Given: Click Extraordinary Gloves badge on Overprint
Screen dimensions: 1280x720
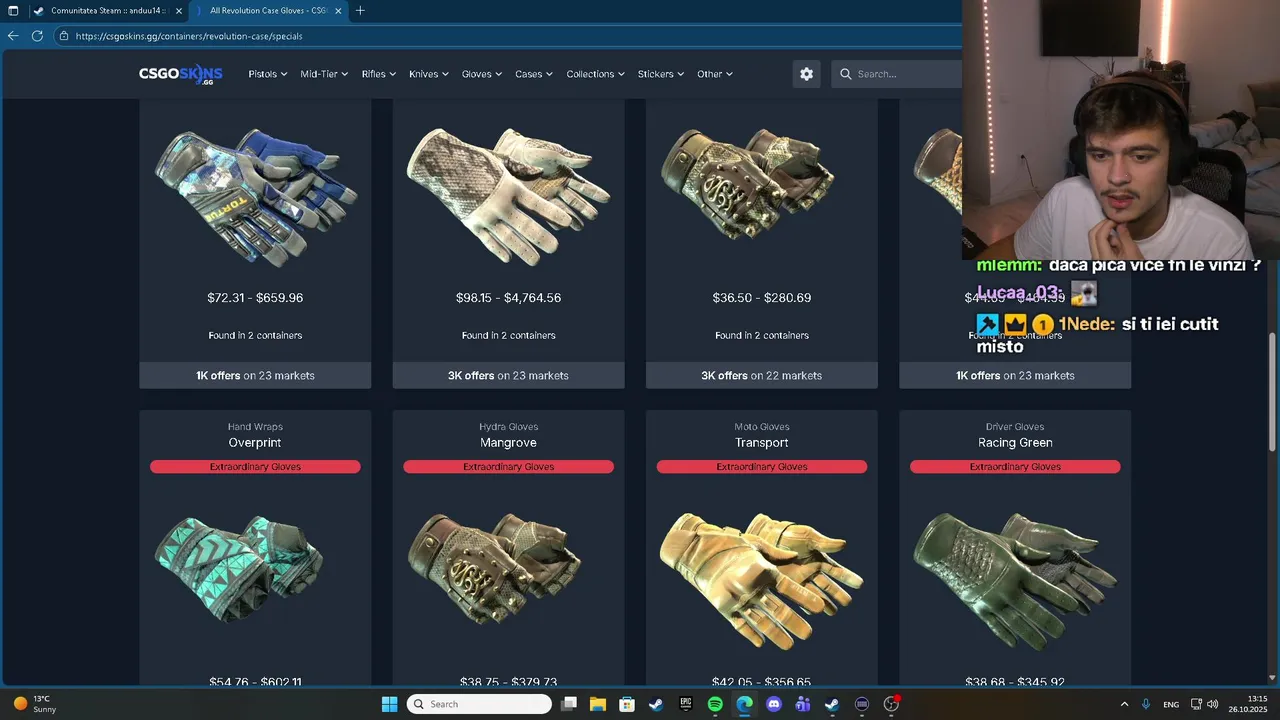Looking at the screenshot, I should pyautogui.click(x=255, y=467).
